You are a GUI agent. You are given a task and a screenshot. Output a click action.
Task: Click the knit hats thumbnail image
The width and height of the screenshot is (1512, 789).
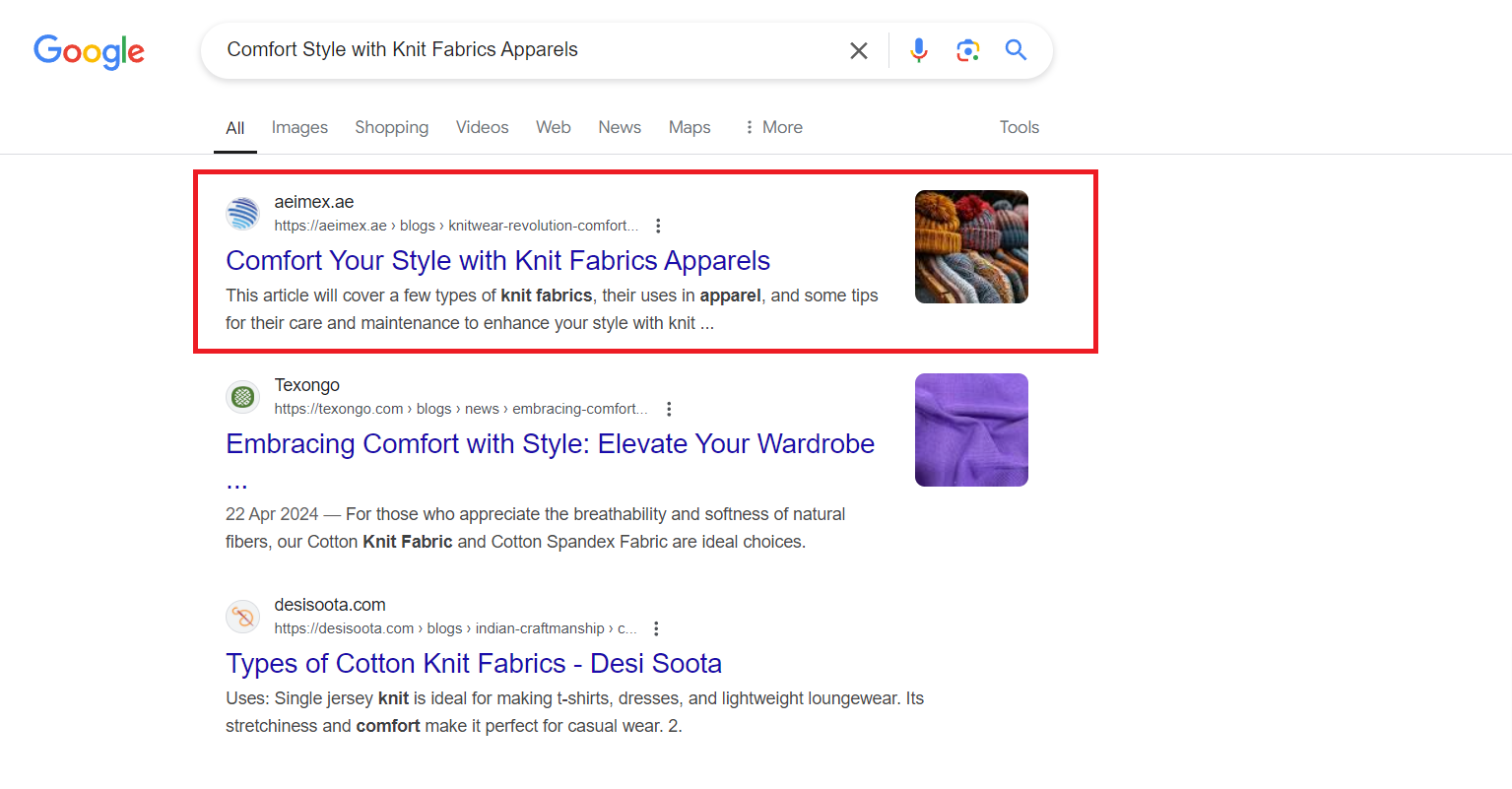pyautogui.click(x=971, y=246)
